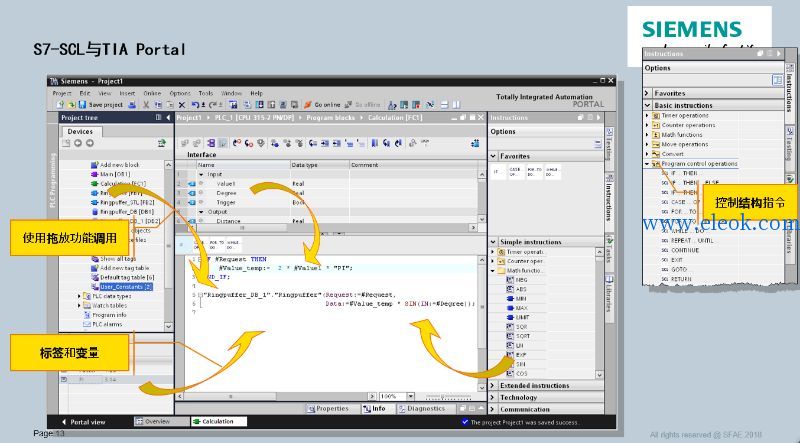Select the LIMIT math instruction

(518, 317)
